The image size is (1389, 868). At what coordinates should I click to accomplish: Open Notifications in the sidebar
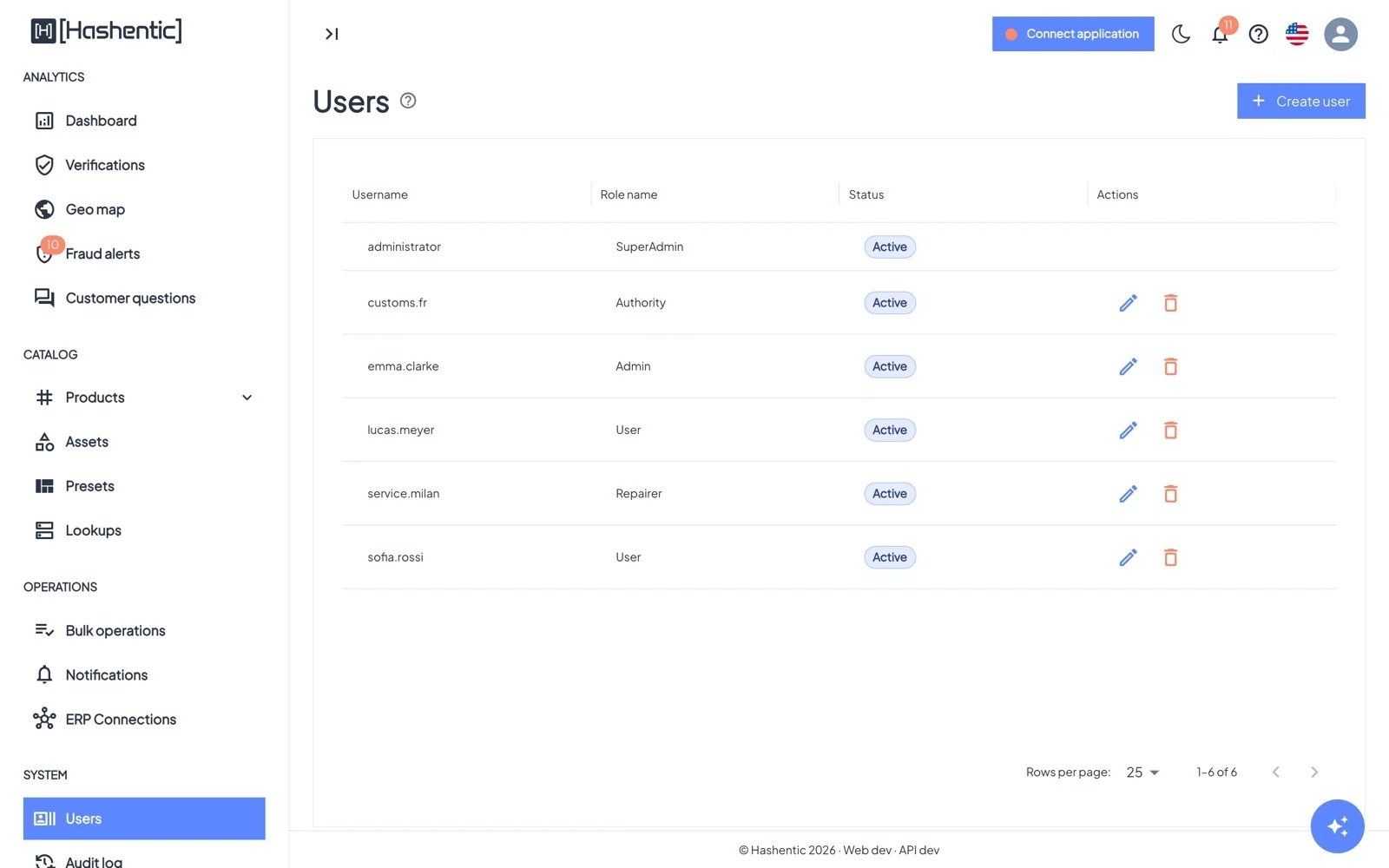[144, 675]
